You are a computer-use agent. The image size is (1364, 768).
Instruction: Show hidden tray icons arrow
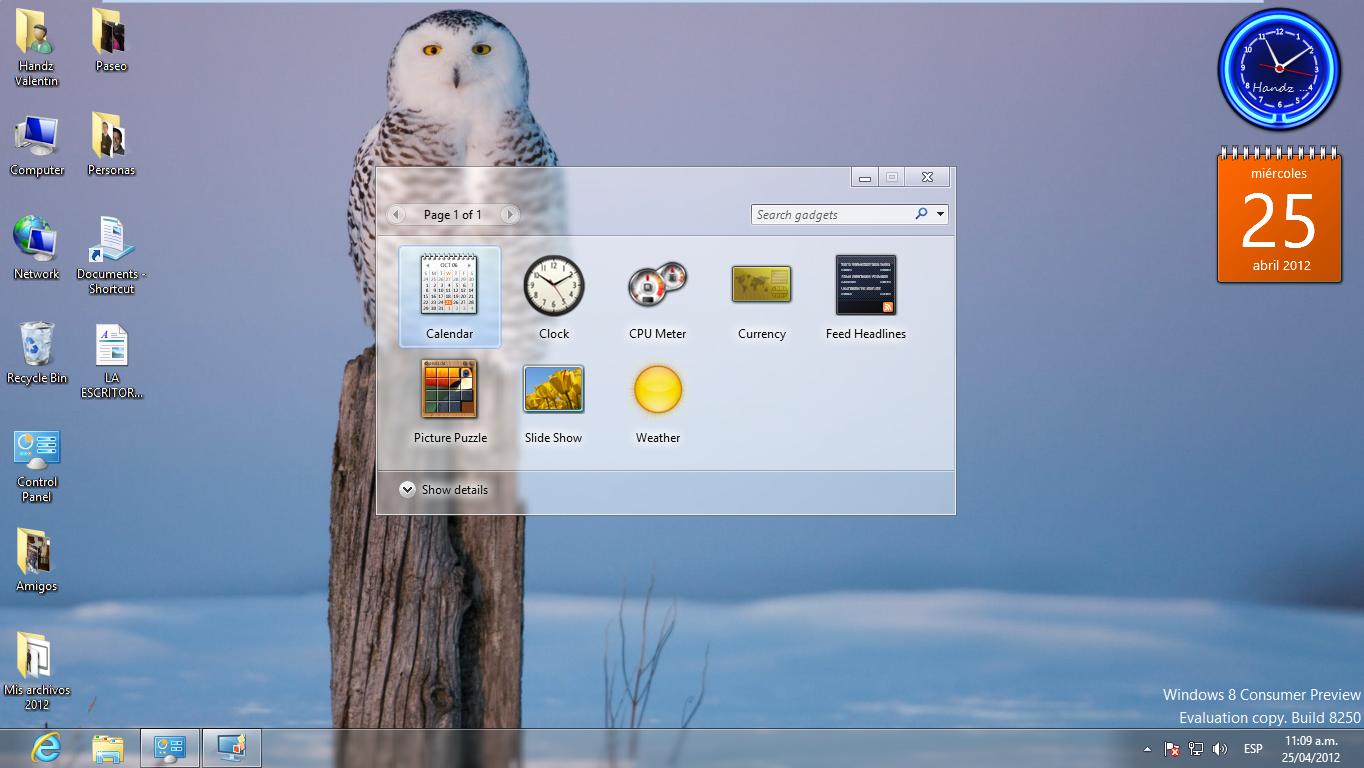point(1146,749)
